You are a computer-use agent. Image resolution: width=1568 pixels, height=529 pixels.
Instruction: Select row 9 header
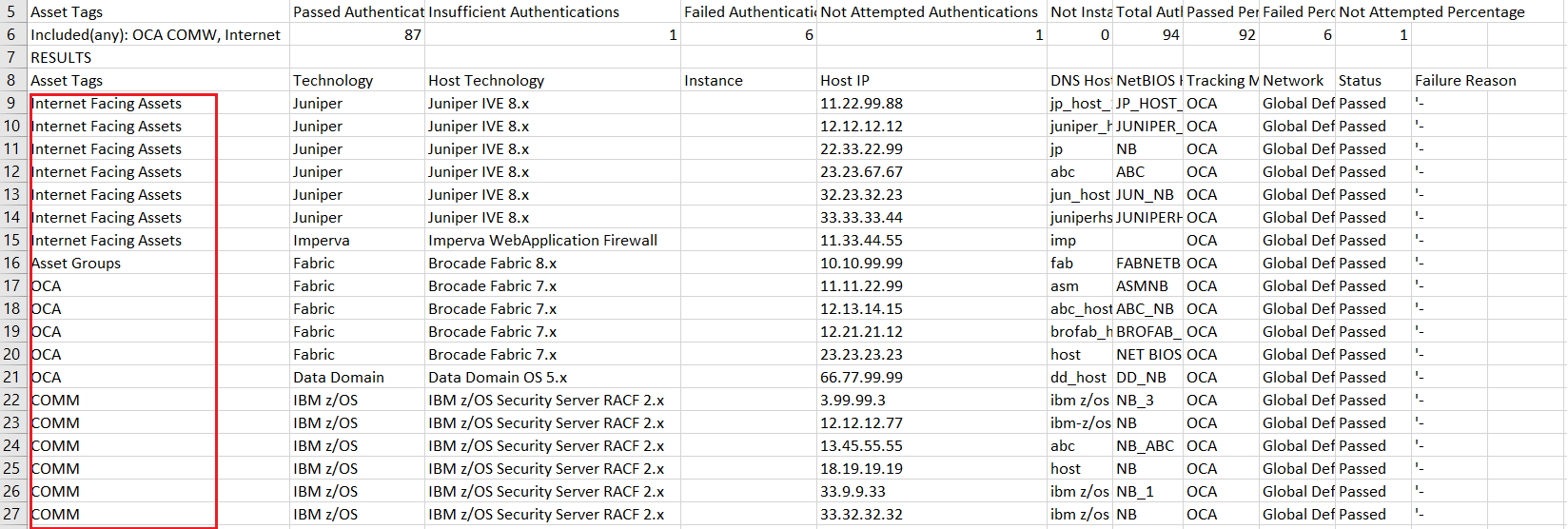(13, 103)
